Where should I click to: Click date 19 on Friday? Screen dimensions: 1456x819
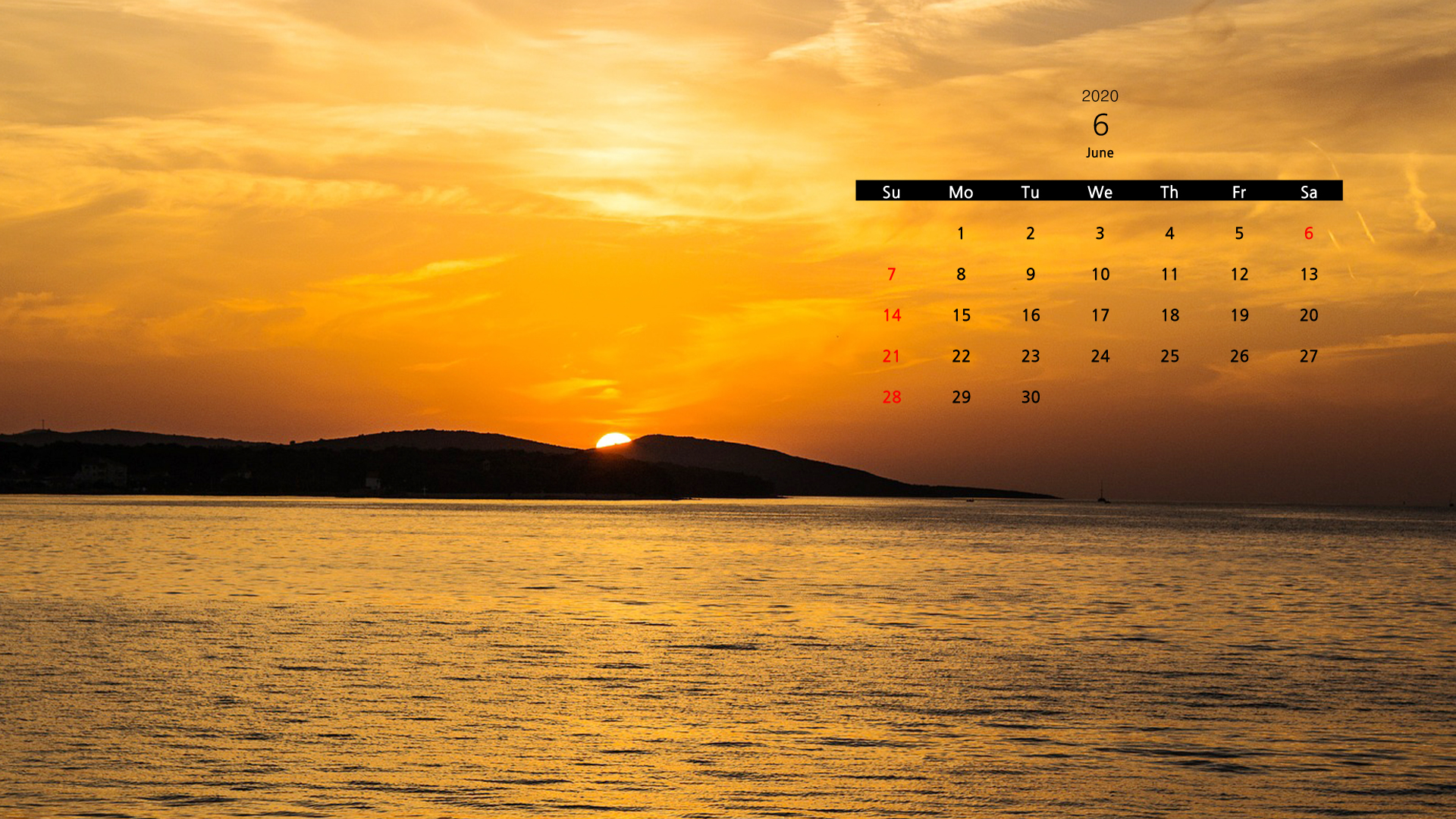click(x=1239, y=315)
